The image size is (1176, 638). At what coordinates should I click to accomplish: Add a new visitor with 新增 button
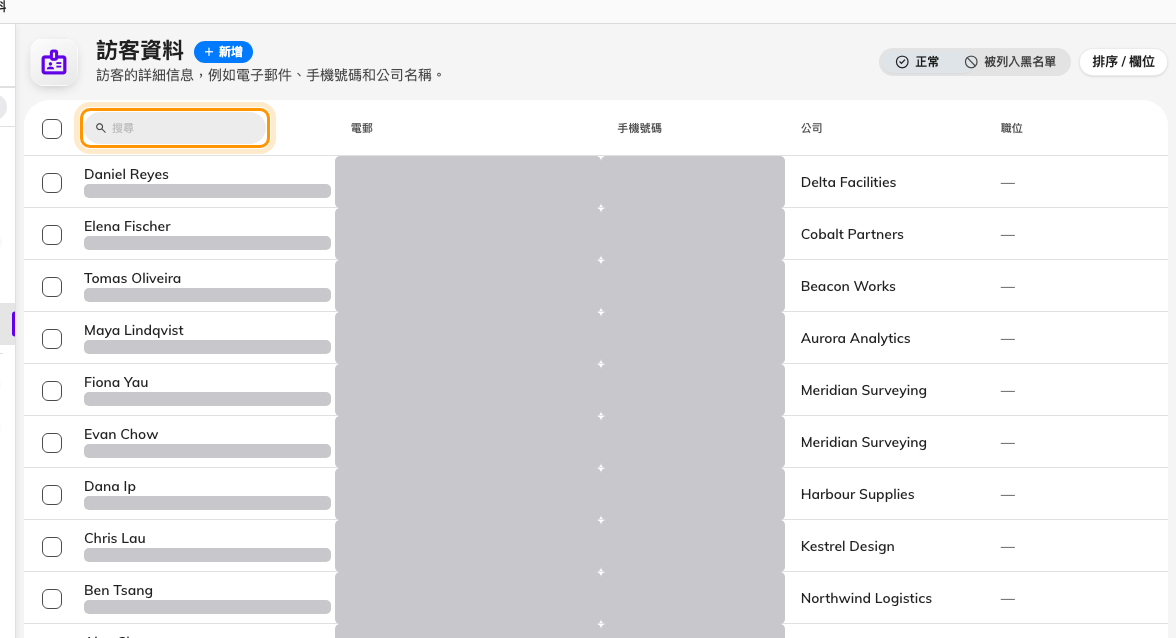(x=224, y=52)
